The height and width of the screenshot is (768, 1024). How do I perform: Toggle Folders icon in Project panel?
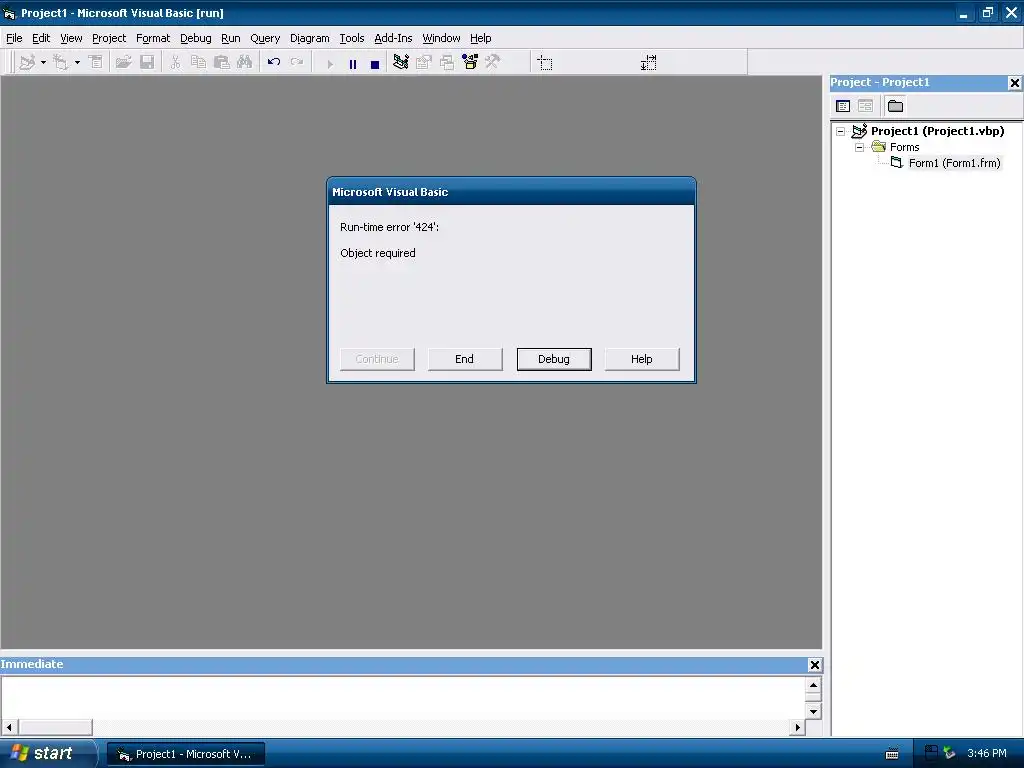coord(895,106)
